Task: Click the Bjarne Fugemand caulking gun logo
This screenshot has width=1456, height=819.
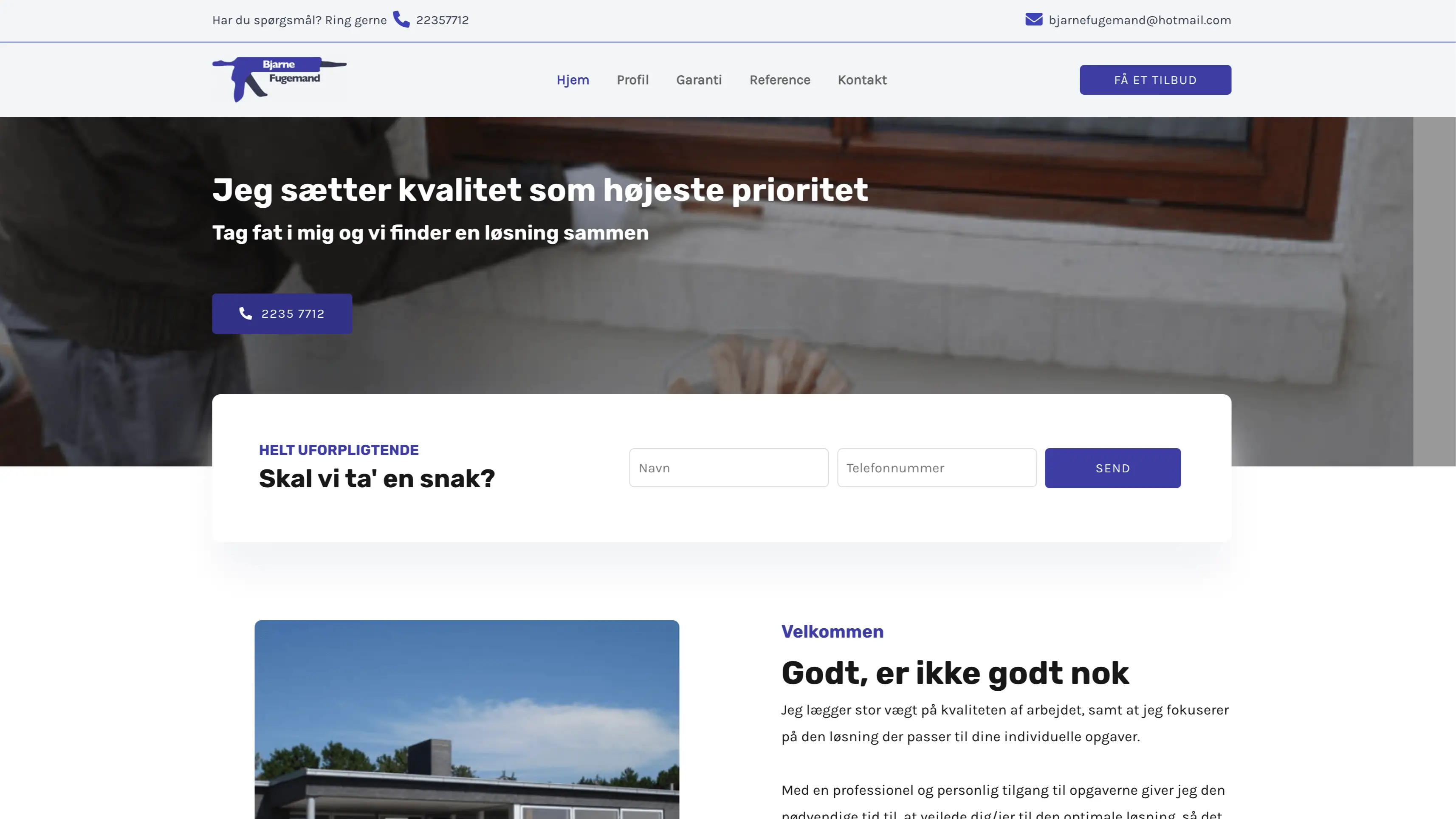Action: tap(279, 79)
